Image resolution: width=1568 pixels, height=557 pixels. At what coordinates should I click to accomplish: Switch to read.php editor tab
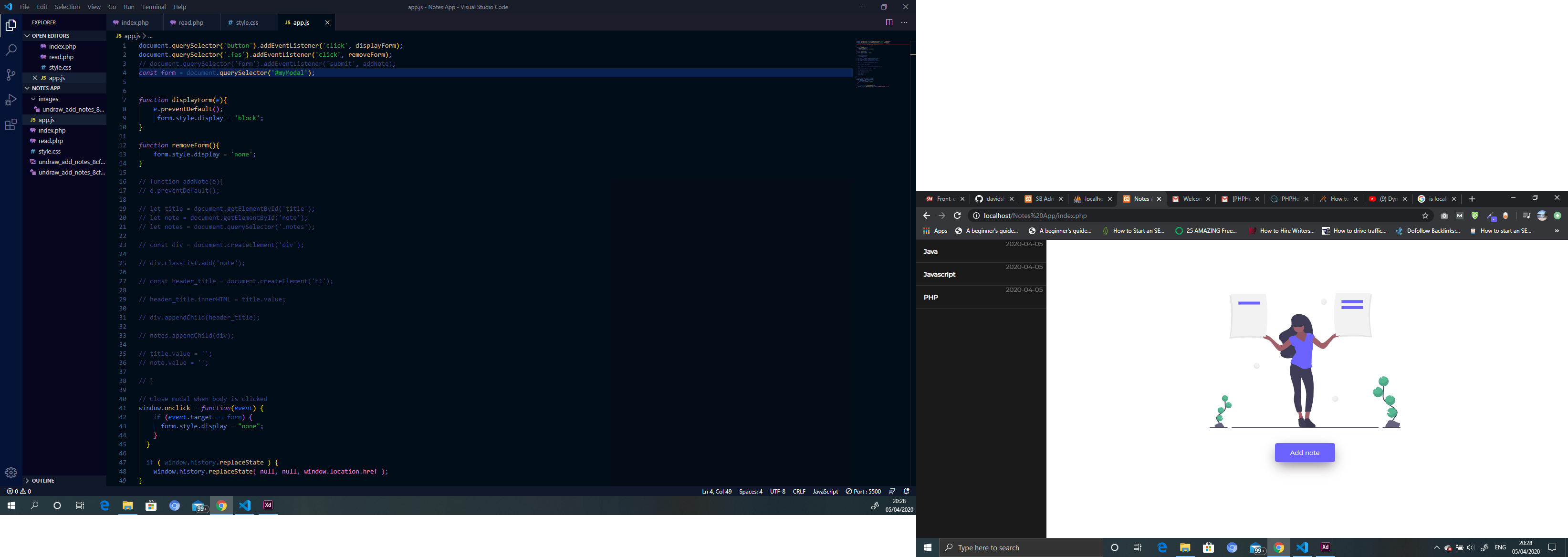click(x=191, y=22)
